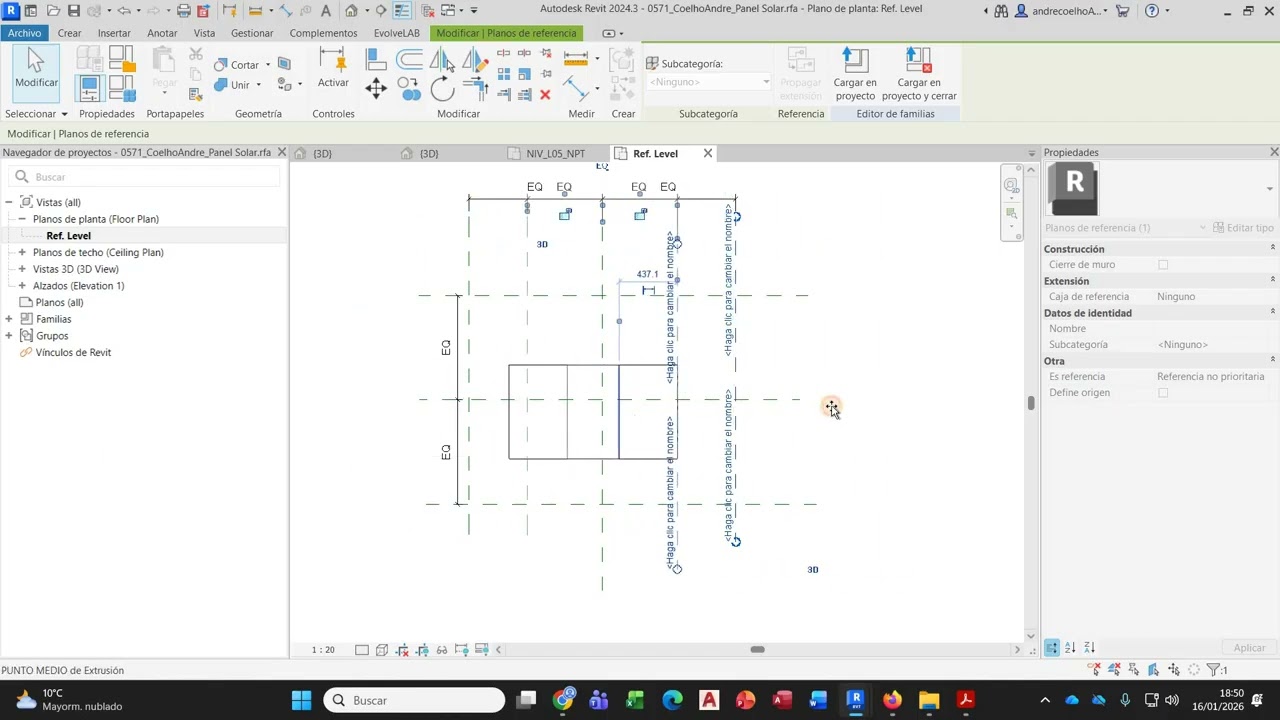The image size is (1280, 720).
Task: Click the Buscar field in project browser
Action: pos(145,177)
